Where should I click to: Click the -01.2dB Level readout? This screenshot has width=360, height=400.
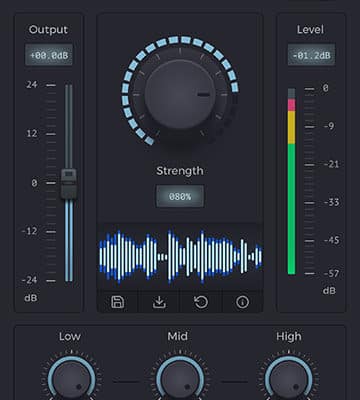pyautogui.click(x=311, y=55)
